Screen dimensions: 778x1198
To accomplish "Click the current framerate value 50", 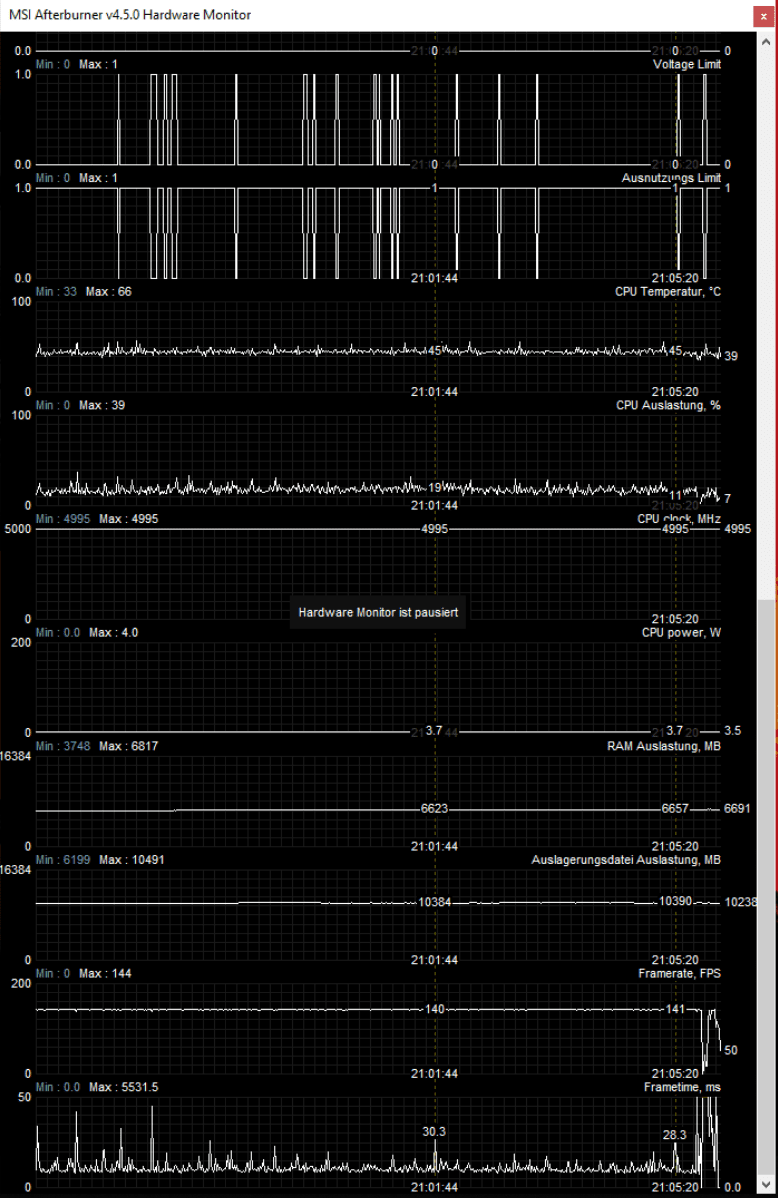I will (x=731, y=1051).
